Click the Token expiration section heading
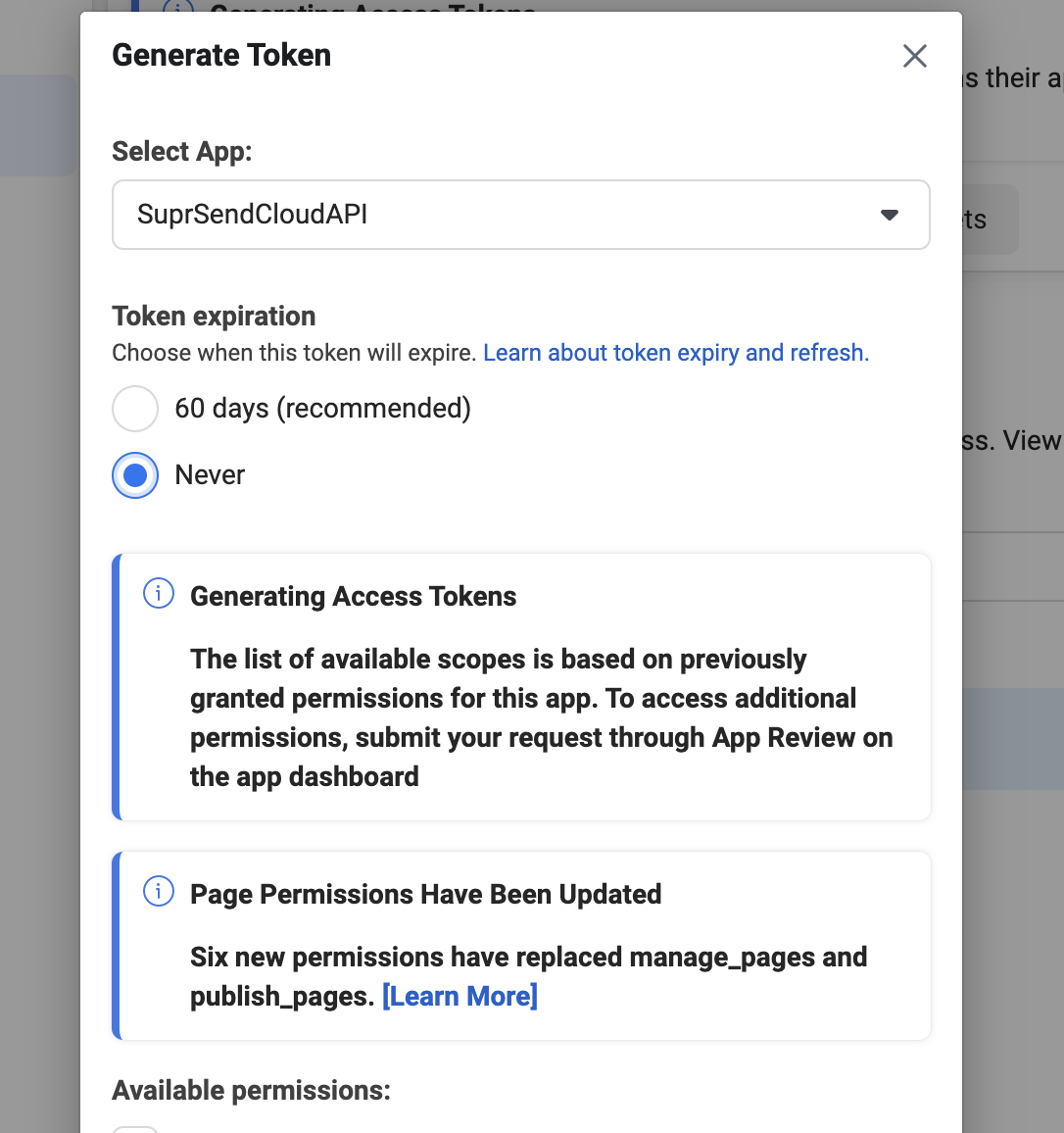 (x=214, y=316)
